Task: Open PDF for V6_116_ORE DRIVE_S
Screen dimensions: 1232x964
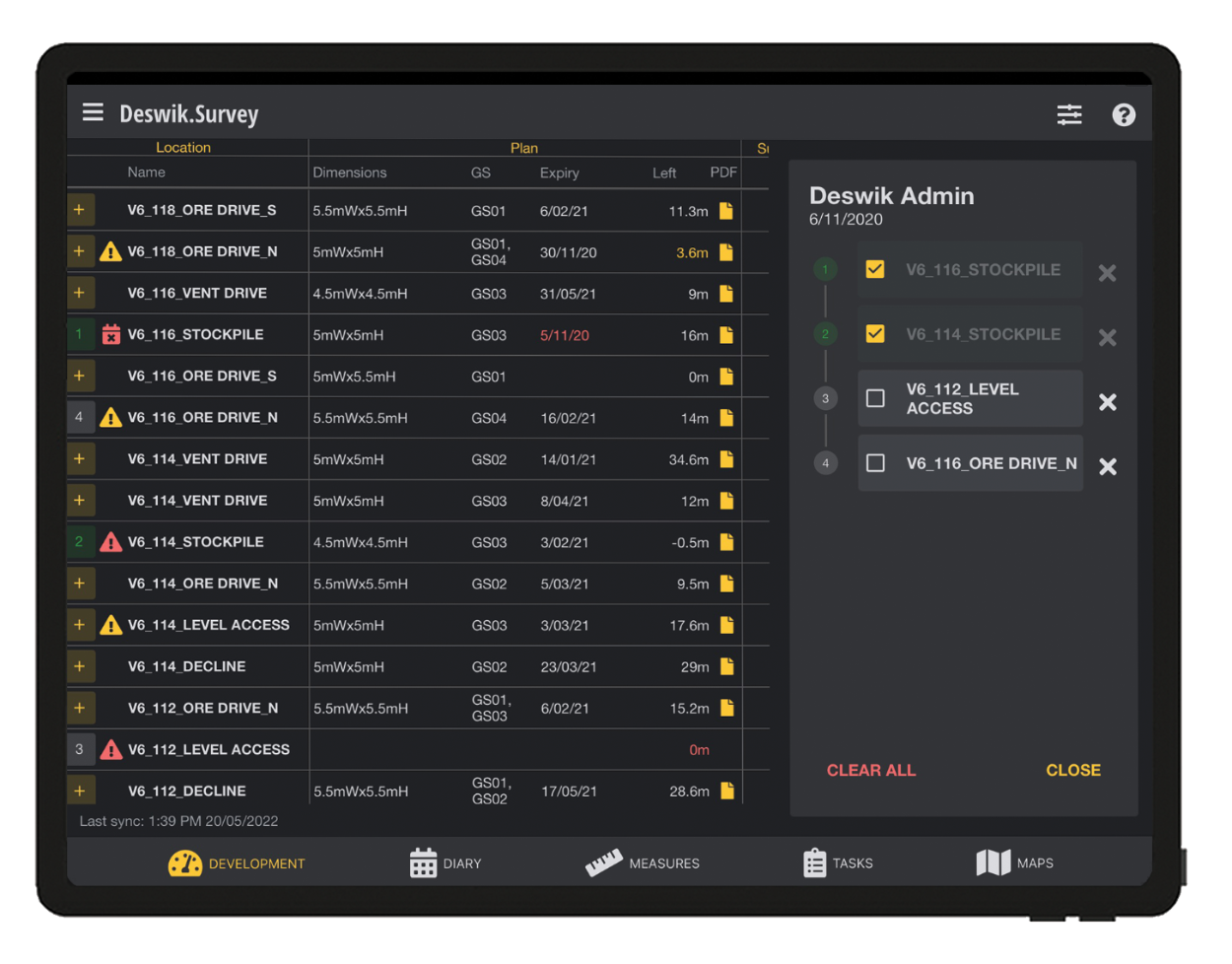Action: 726,377
